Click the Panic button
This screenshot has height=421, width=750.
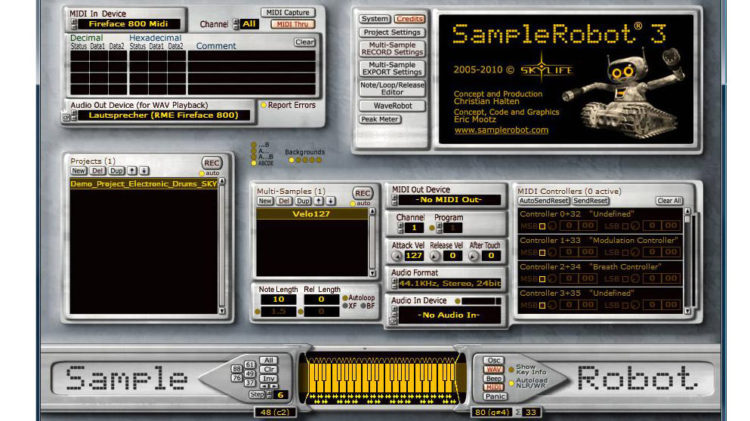click(495, 397)
